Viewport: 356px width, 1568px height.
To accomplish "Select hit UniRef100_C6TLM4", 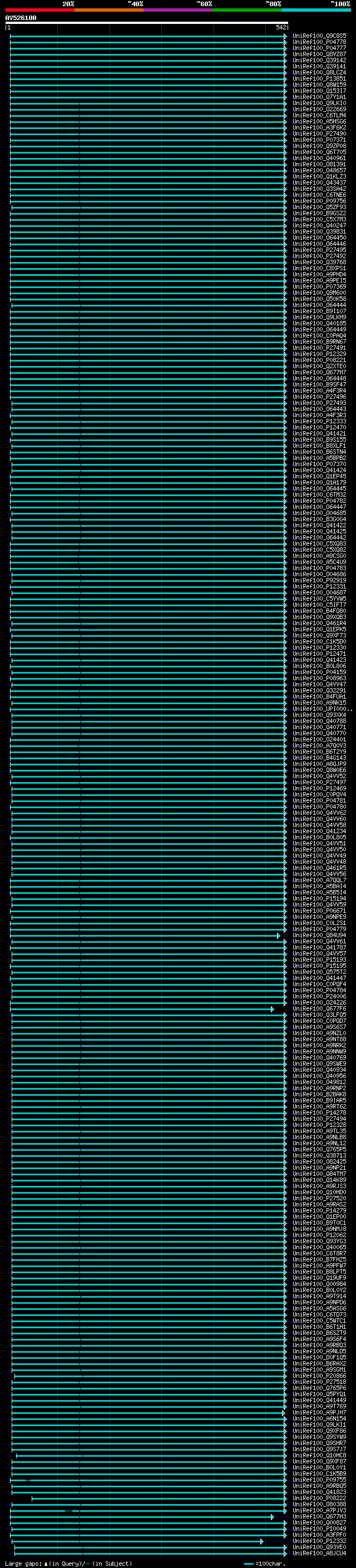I will [319, 115].
